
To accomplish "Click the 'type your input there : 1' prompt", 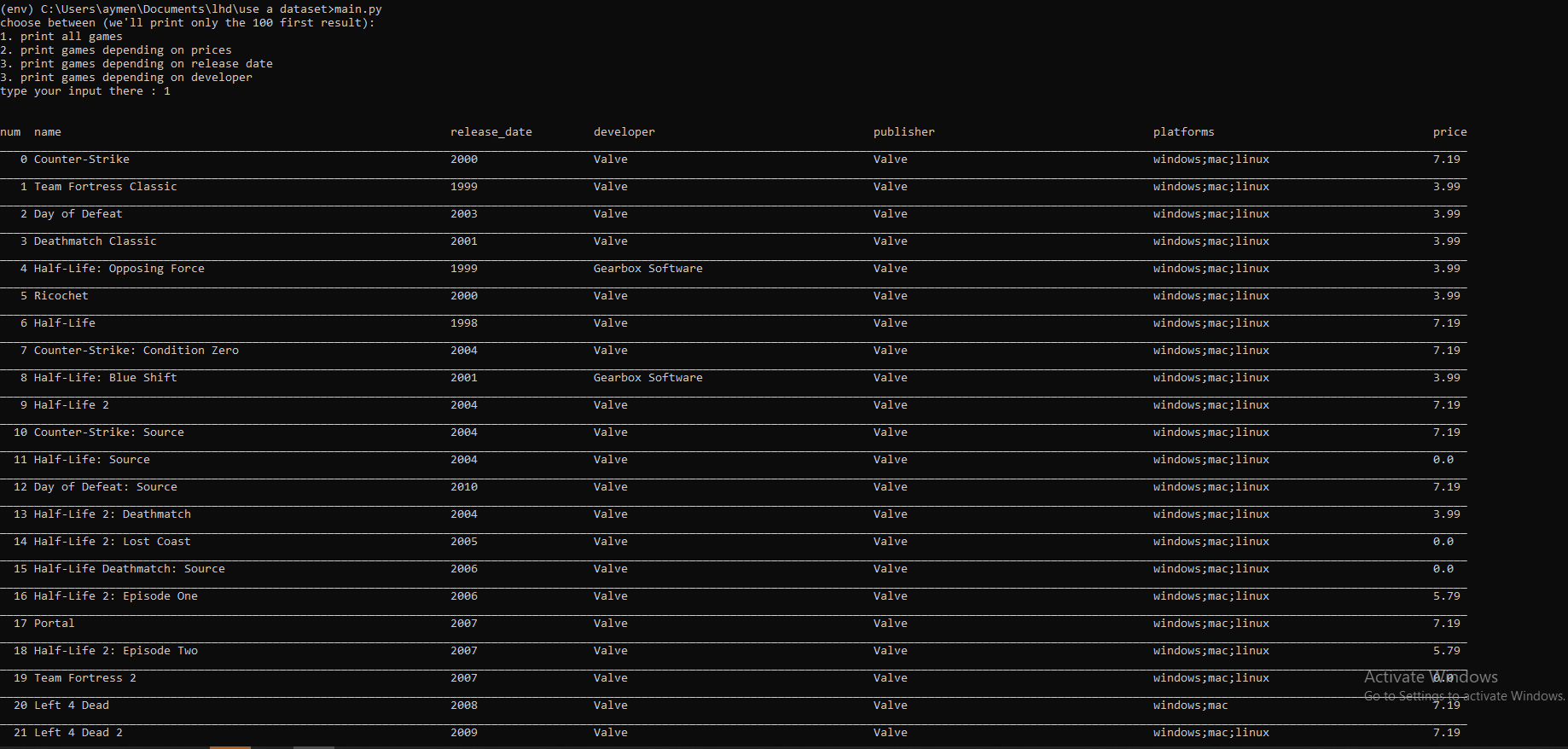I will click(x=85, y=91).
